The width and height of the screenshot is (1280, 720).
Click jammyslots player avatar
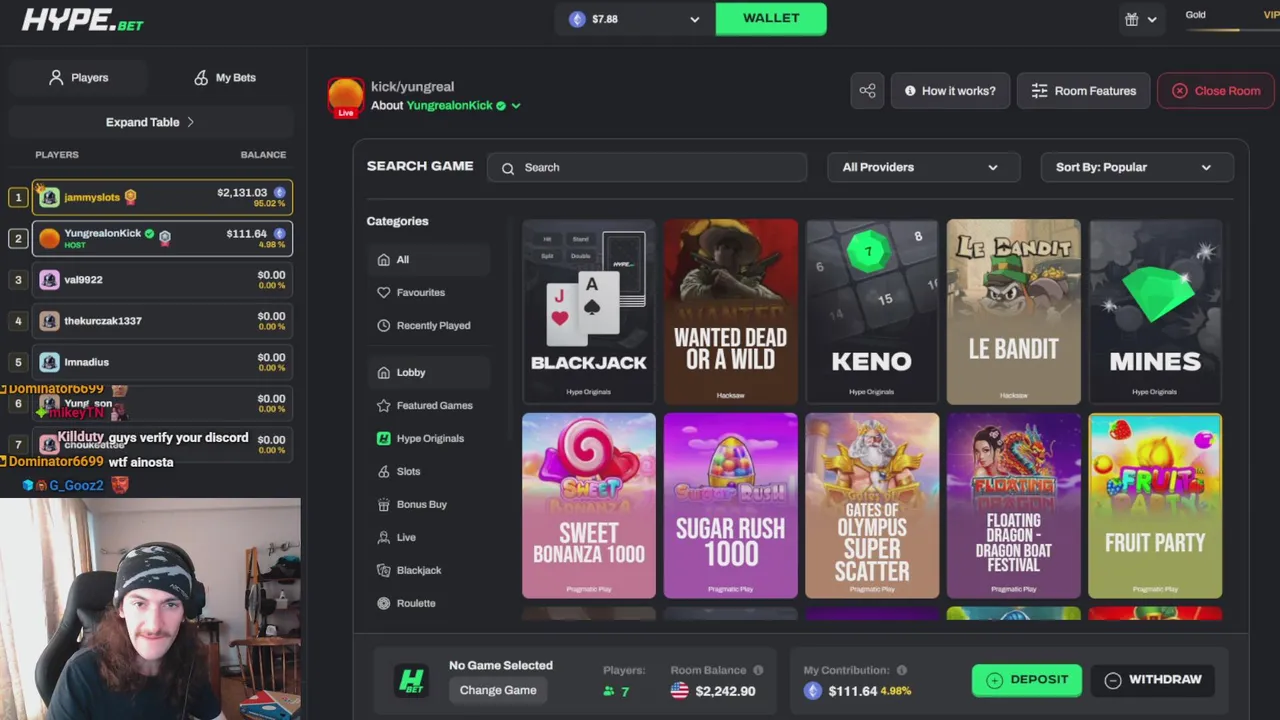(49, 198)
